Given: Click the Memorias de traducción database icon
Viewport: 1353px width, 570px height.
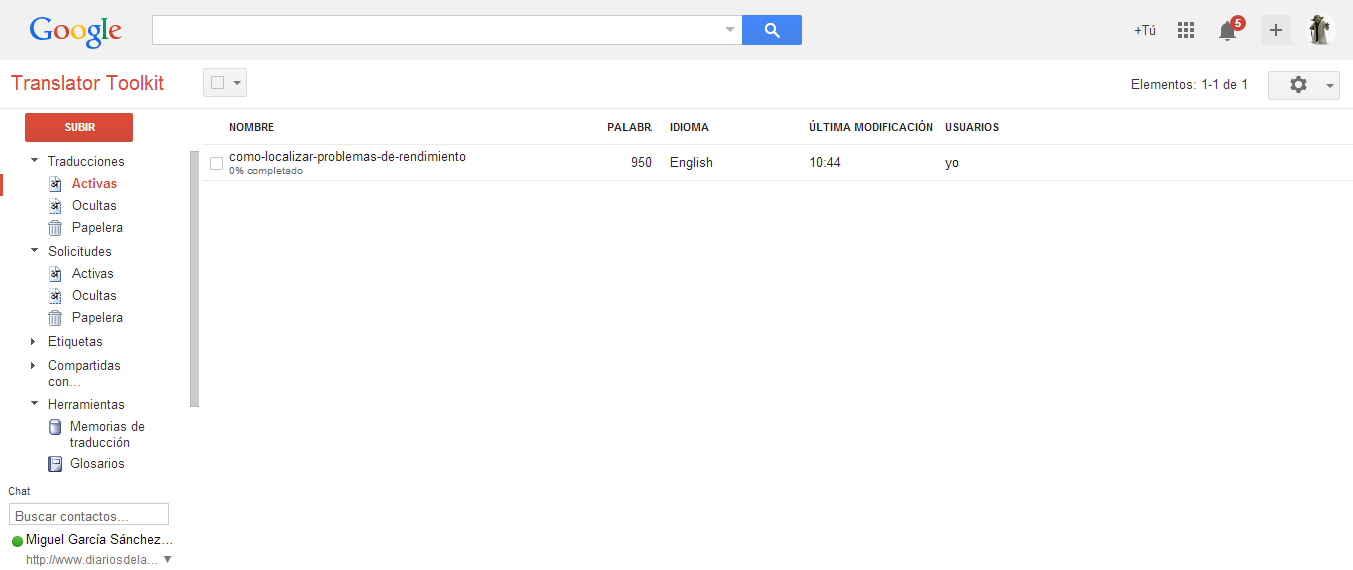Looking at the screenshot, I should click(56, 427).
